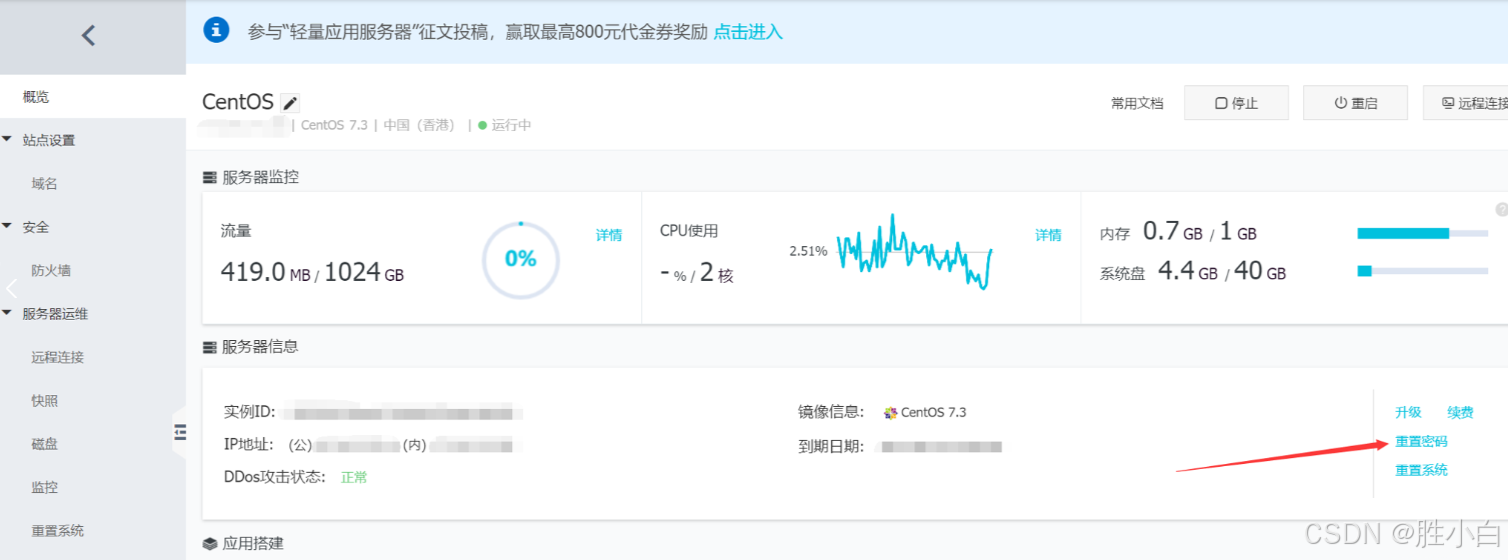Click the 内存 usage progress bar
The width and height of the screenshot is (1508, 560).
[1422, 233]
